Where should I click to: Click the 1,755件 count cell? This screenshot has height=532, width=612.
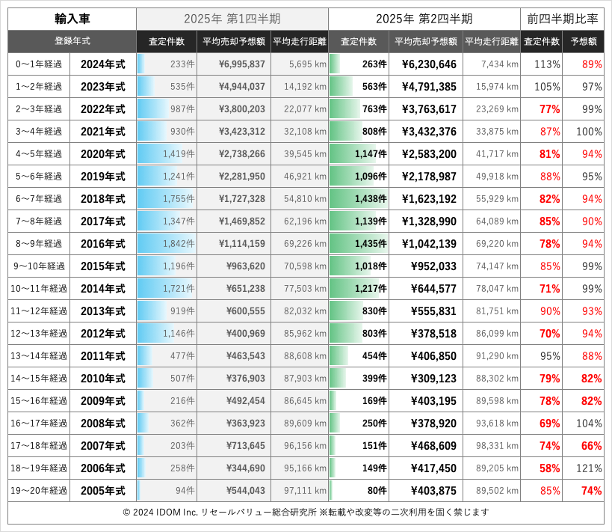tap(167, 199)
